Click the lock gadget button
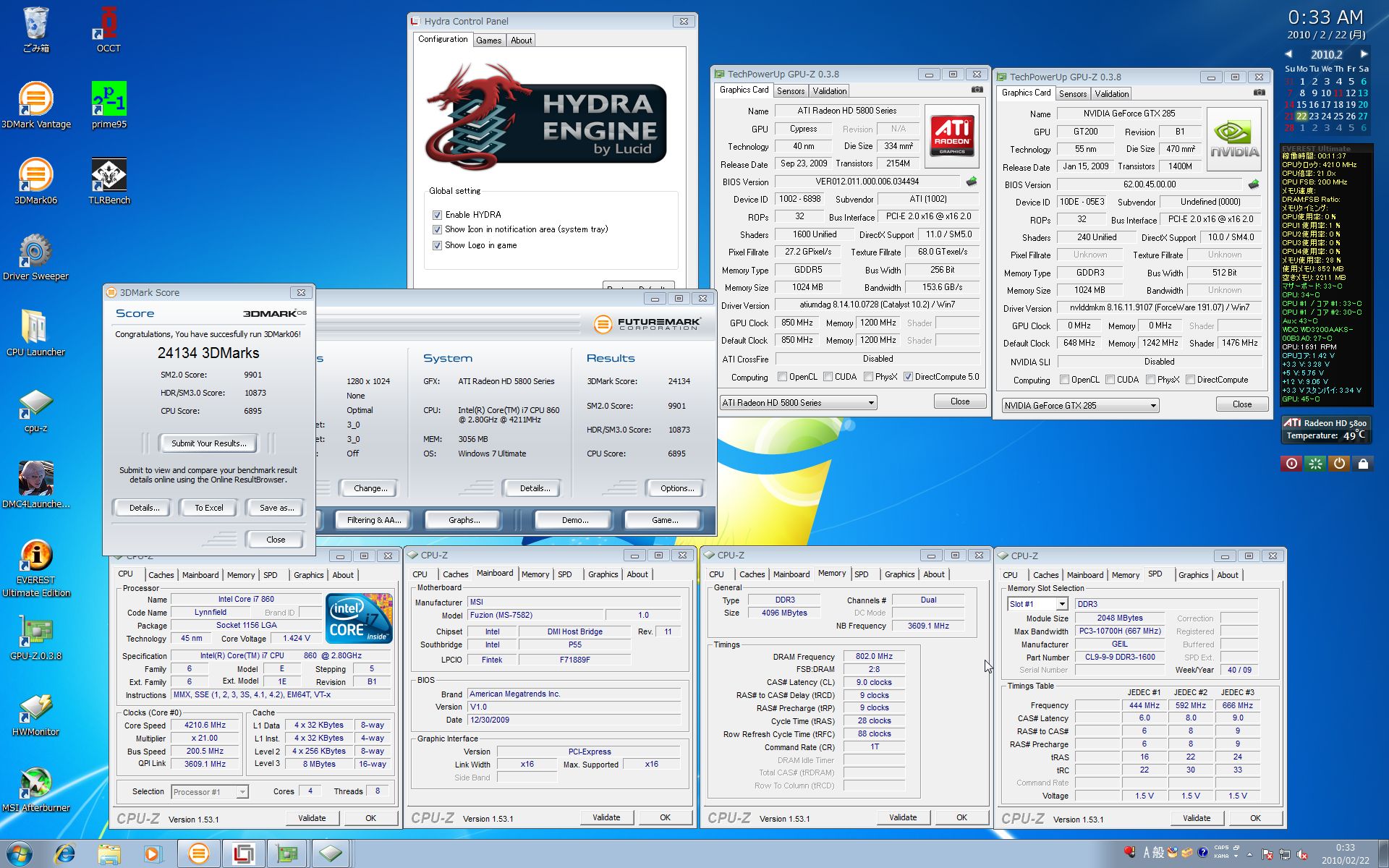The image size is (1389, 868). coord(1363,464)
